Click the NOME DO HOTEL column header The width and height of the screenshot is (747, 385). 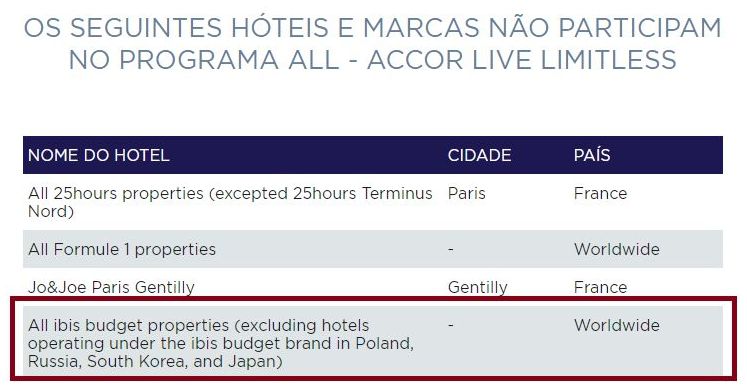(x=99, y=155)
